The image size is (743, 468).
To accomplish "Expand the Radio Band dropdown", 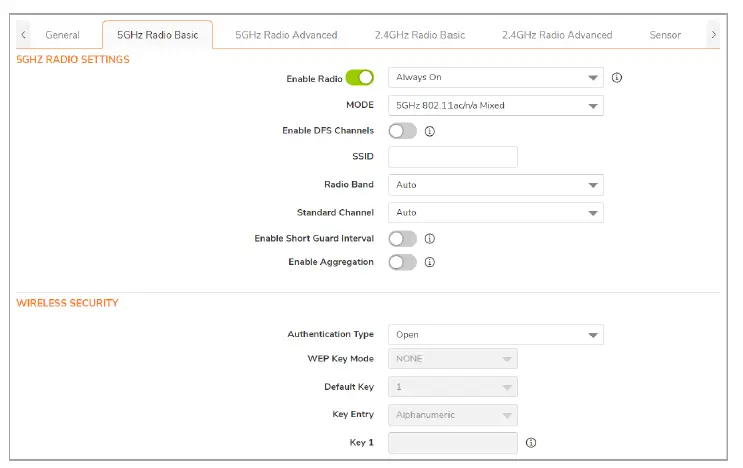I will click(495, 185).
